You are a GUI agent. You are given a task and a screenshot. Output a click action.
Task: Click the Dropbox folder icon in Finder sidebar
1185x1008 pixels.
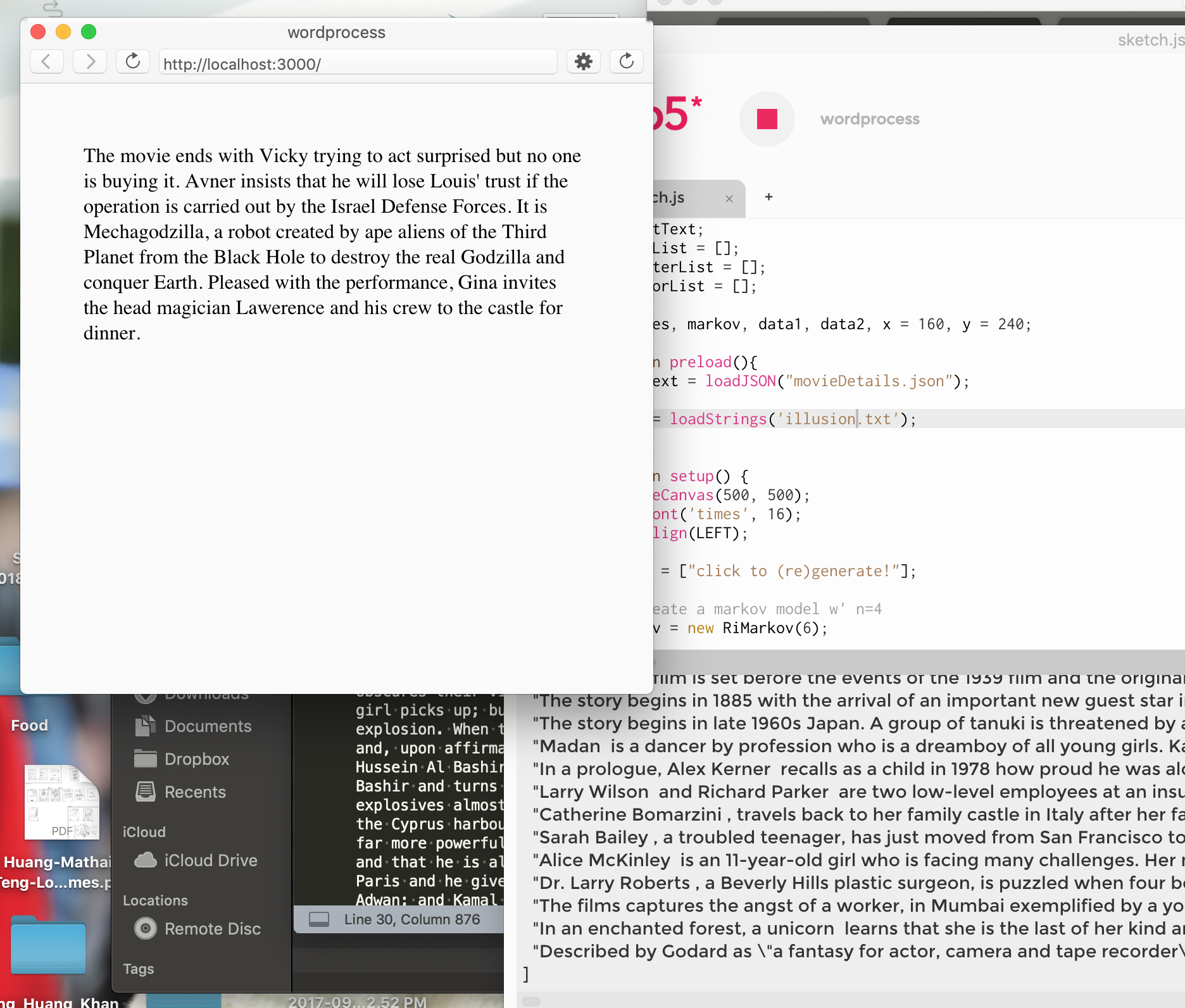[x=146, y=759]
